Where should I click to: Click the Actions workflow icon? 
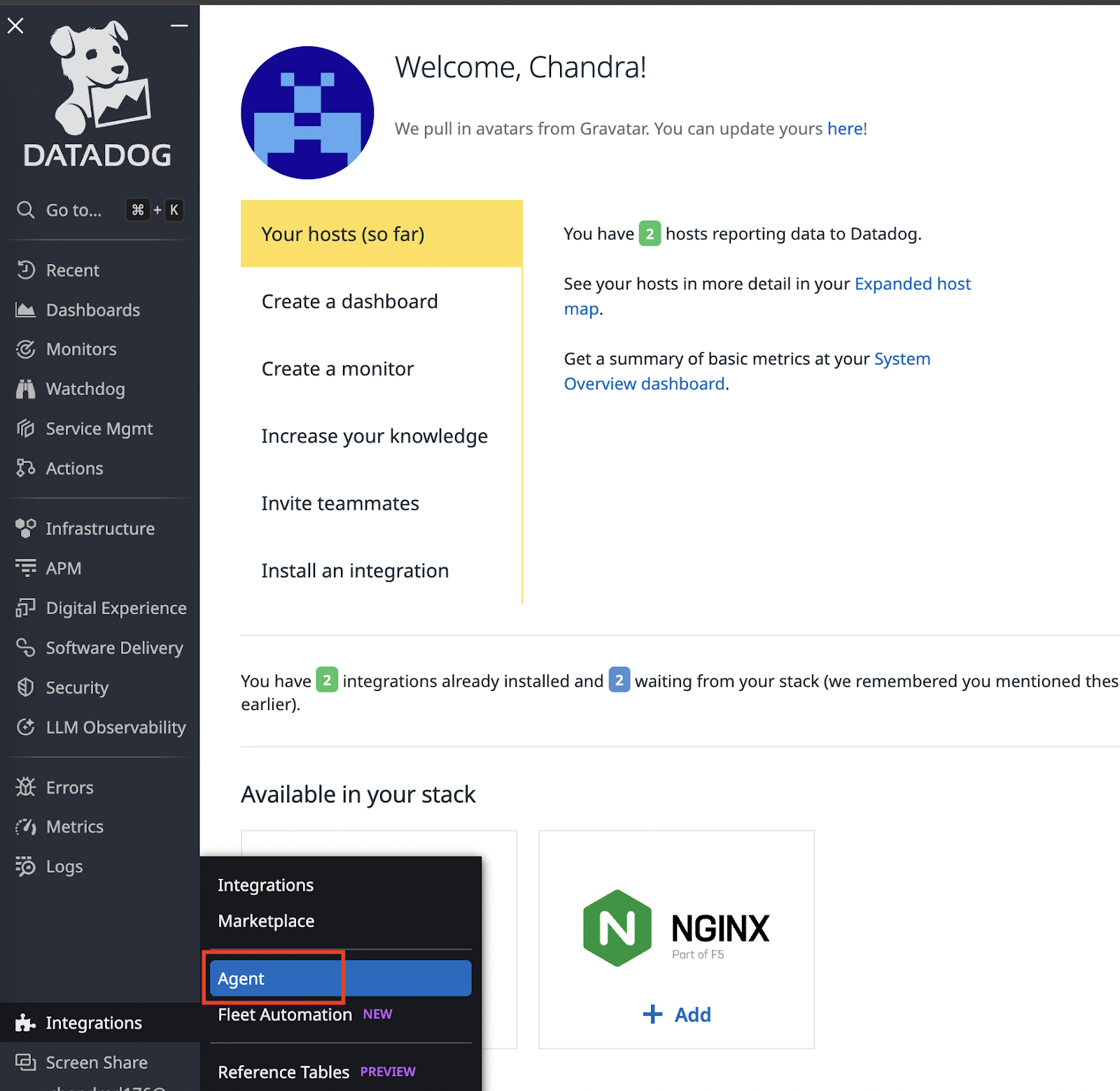click(x=26, y=468)
